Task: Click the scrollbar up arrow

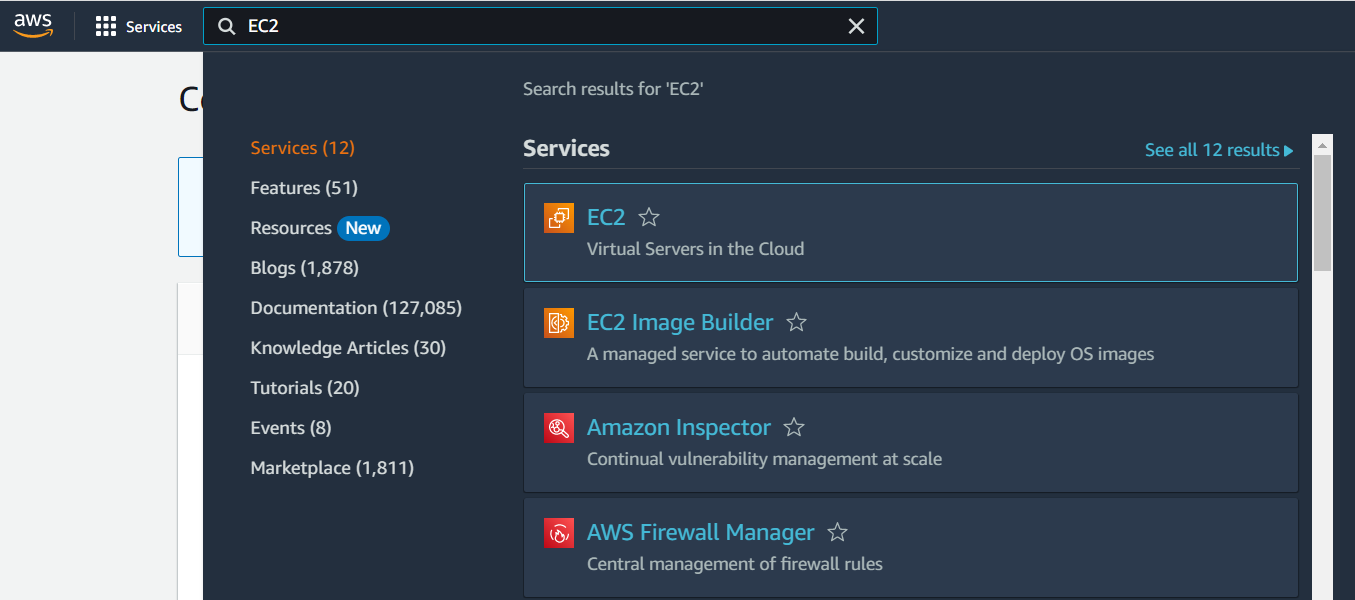Action: point(1322,144)
